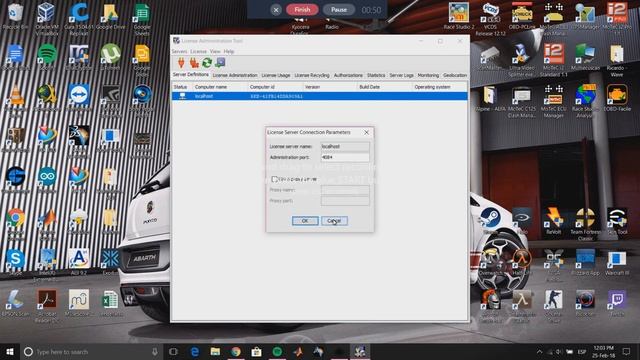Open the EOBD-Facile desktop icon
This screenshot has width=640, height=360.
click(617, 97)
